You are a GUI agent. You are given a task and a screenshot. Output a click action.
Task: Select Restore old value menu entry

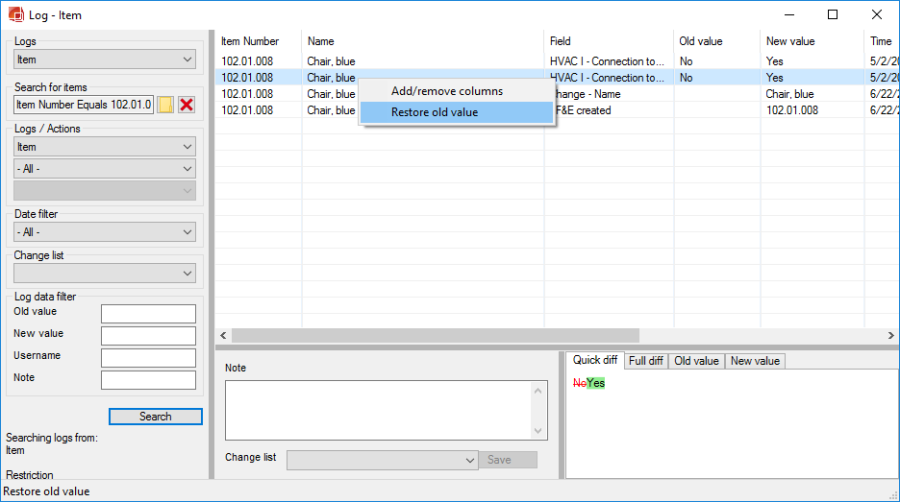(434, 112)
